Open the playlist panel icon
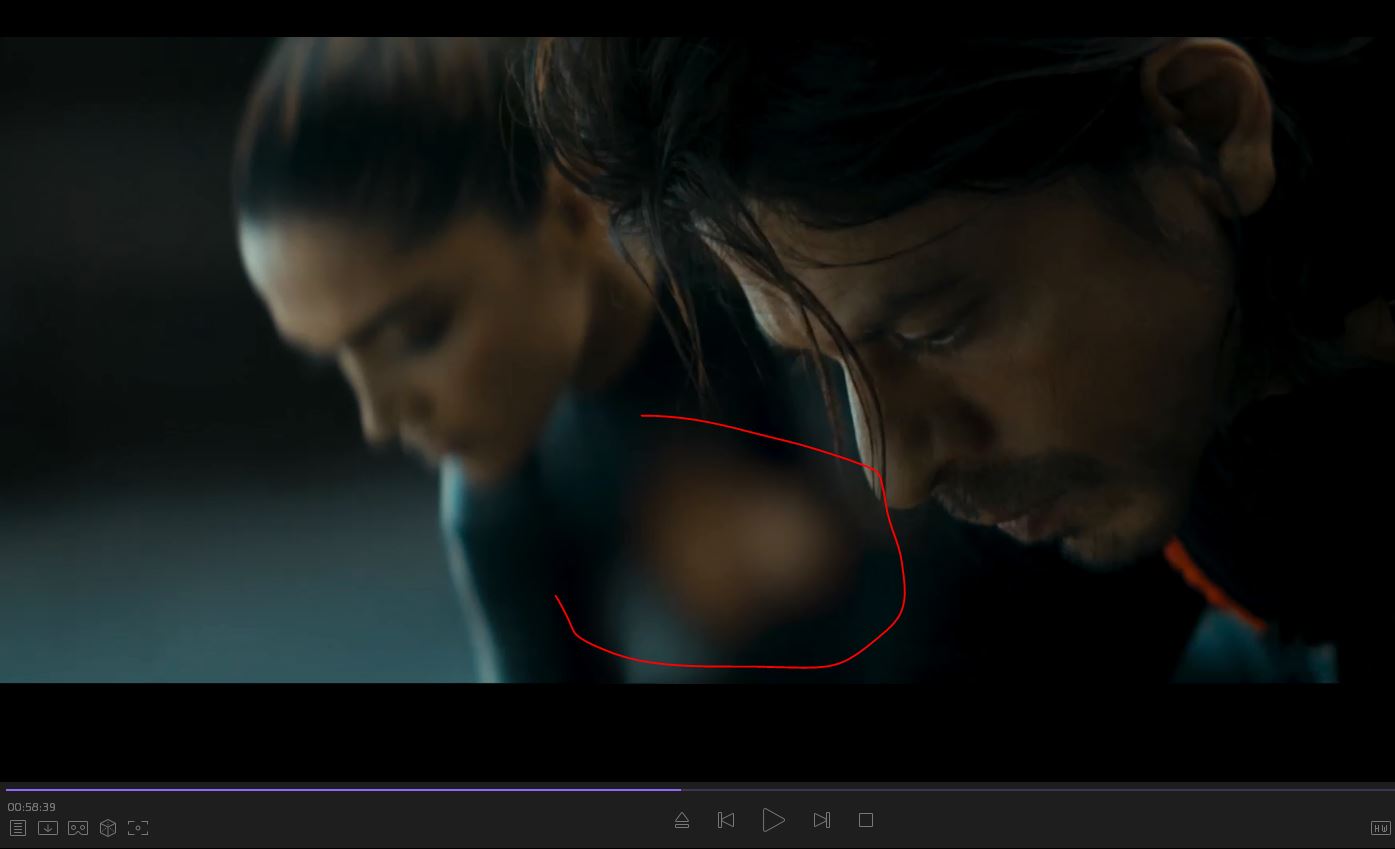1395x849 pixels. coord(18,828)
